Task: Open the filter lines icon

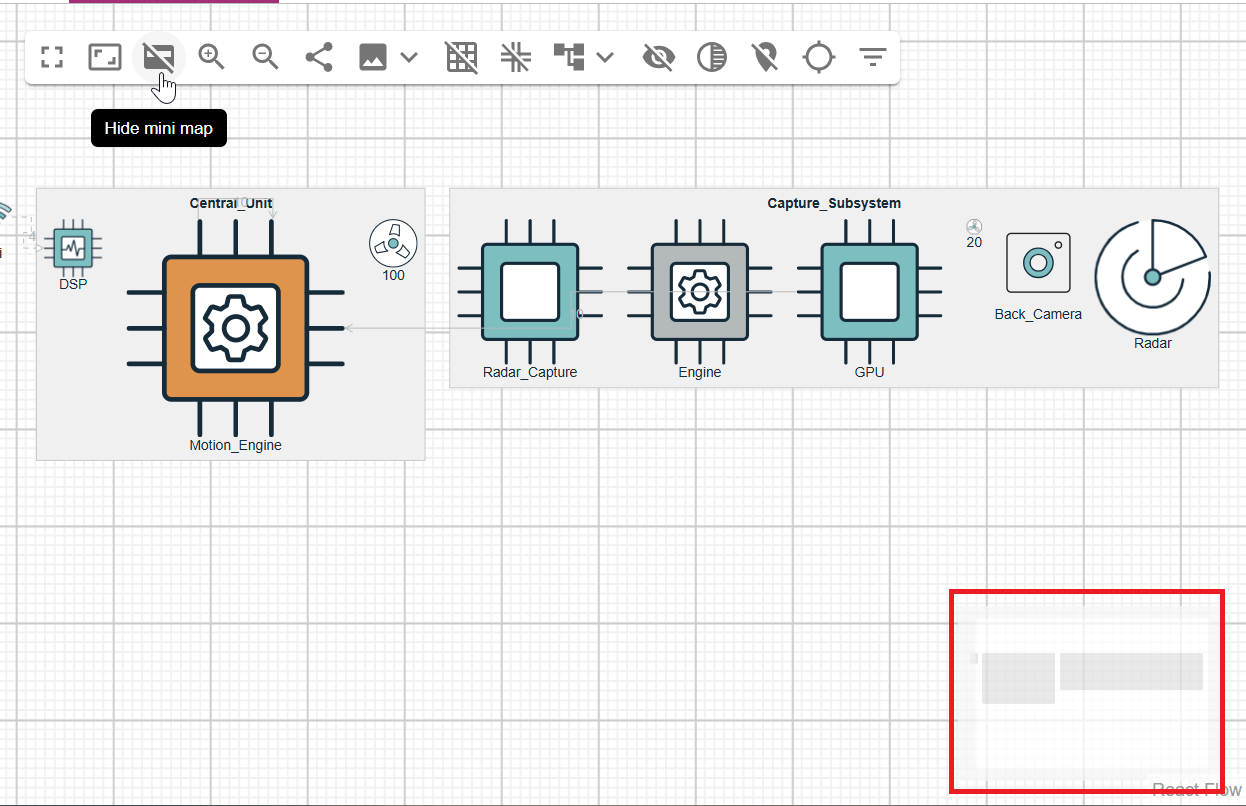Action: point(873,58)
